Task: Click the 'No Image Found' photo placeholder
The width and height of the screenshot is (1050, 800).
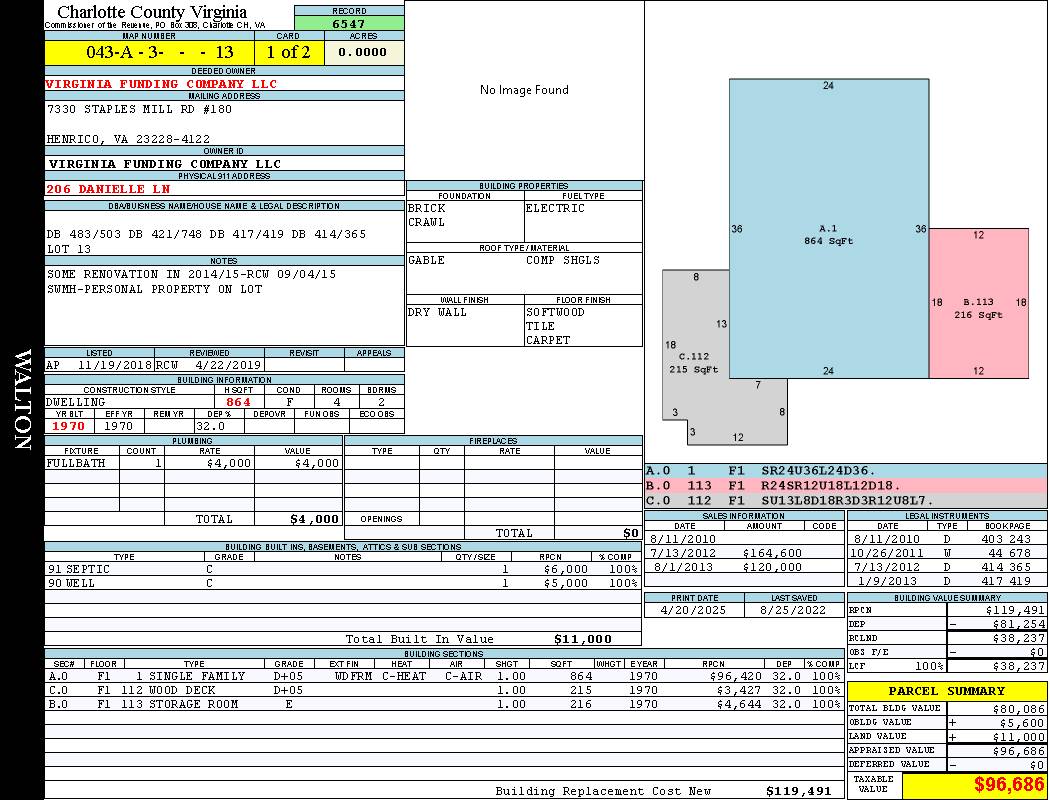Action: pos(524,90)
